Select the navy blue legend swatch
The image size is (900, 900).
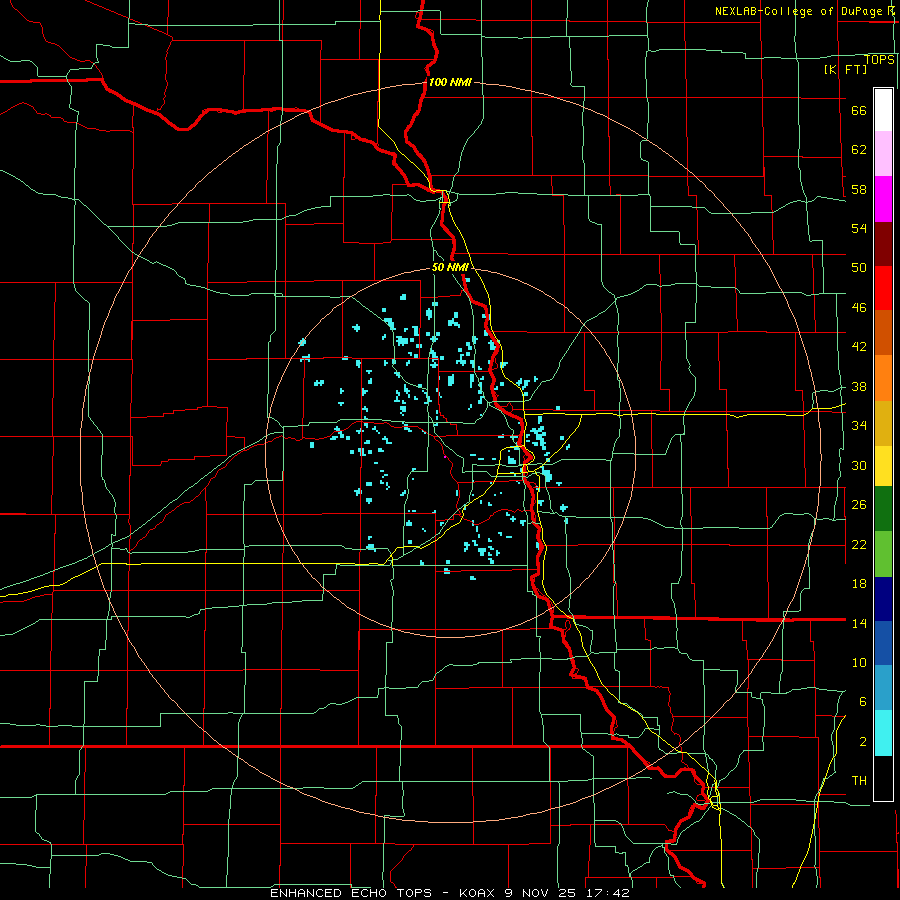883,599
